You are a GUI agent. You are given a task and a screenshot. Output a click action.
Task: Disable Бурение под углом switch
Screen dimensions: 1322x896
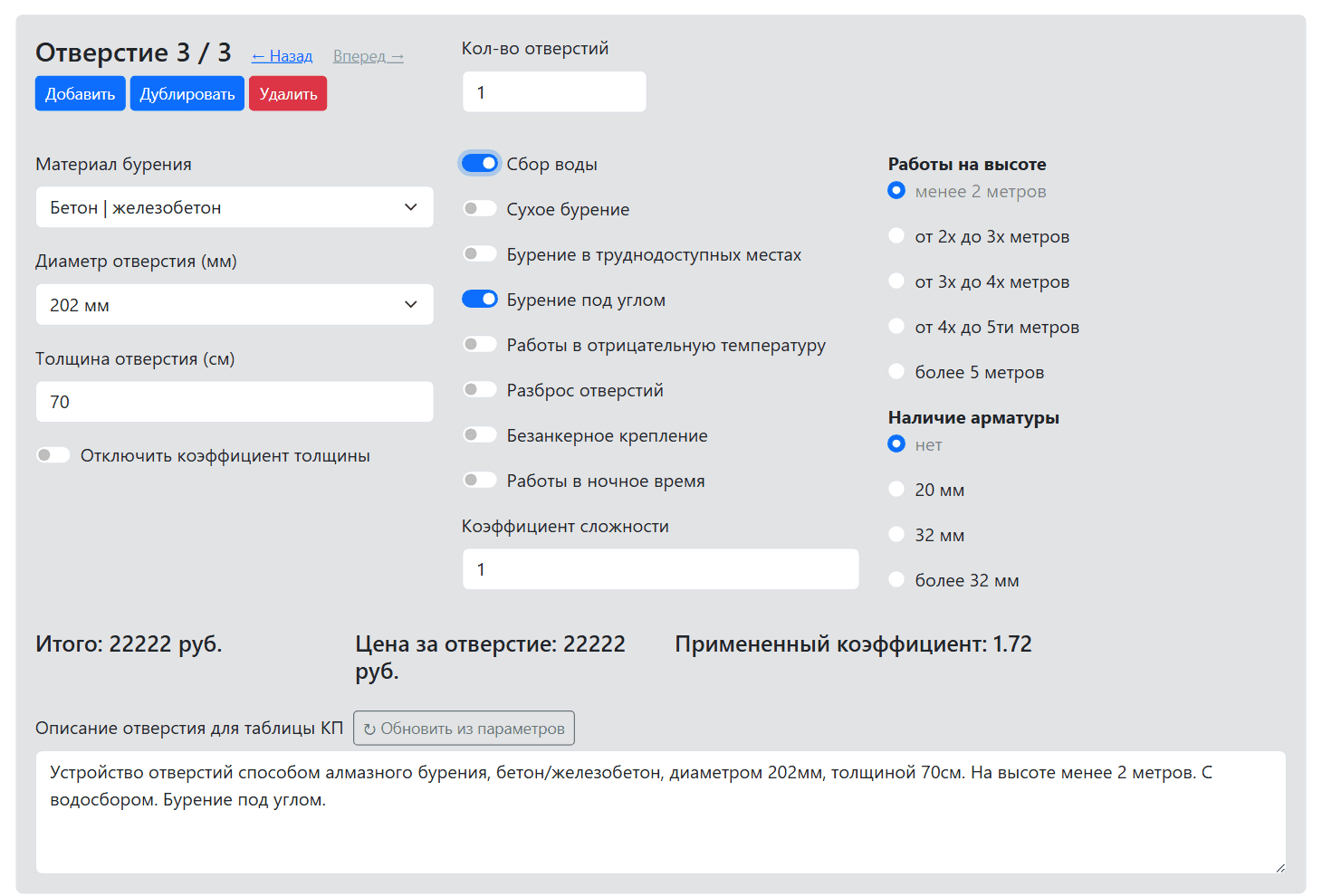(480, 300)
